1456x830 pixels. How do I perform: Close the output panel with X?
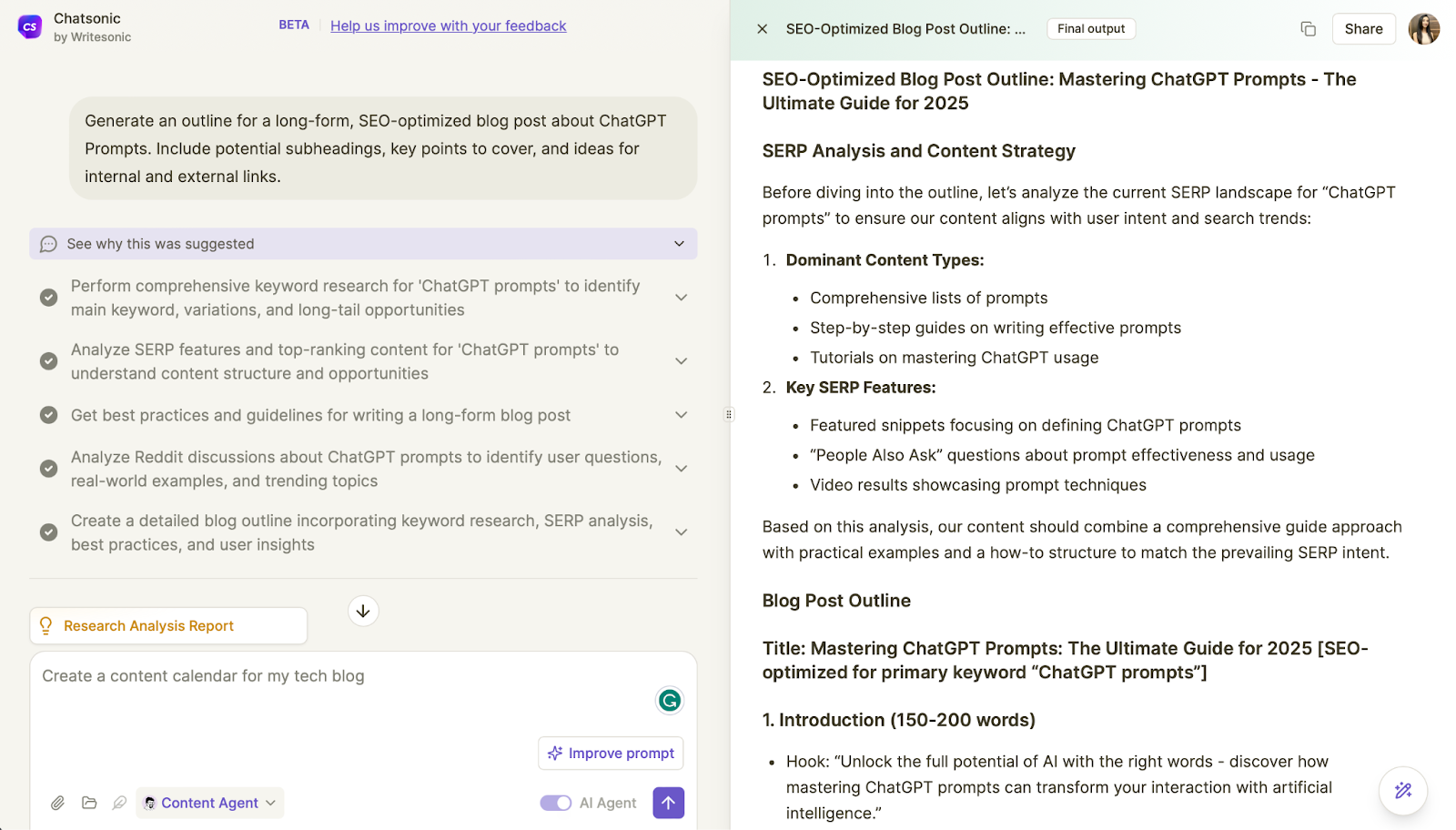pos(763,29)
